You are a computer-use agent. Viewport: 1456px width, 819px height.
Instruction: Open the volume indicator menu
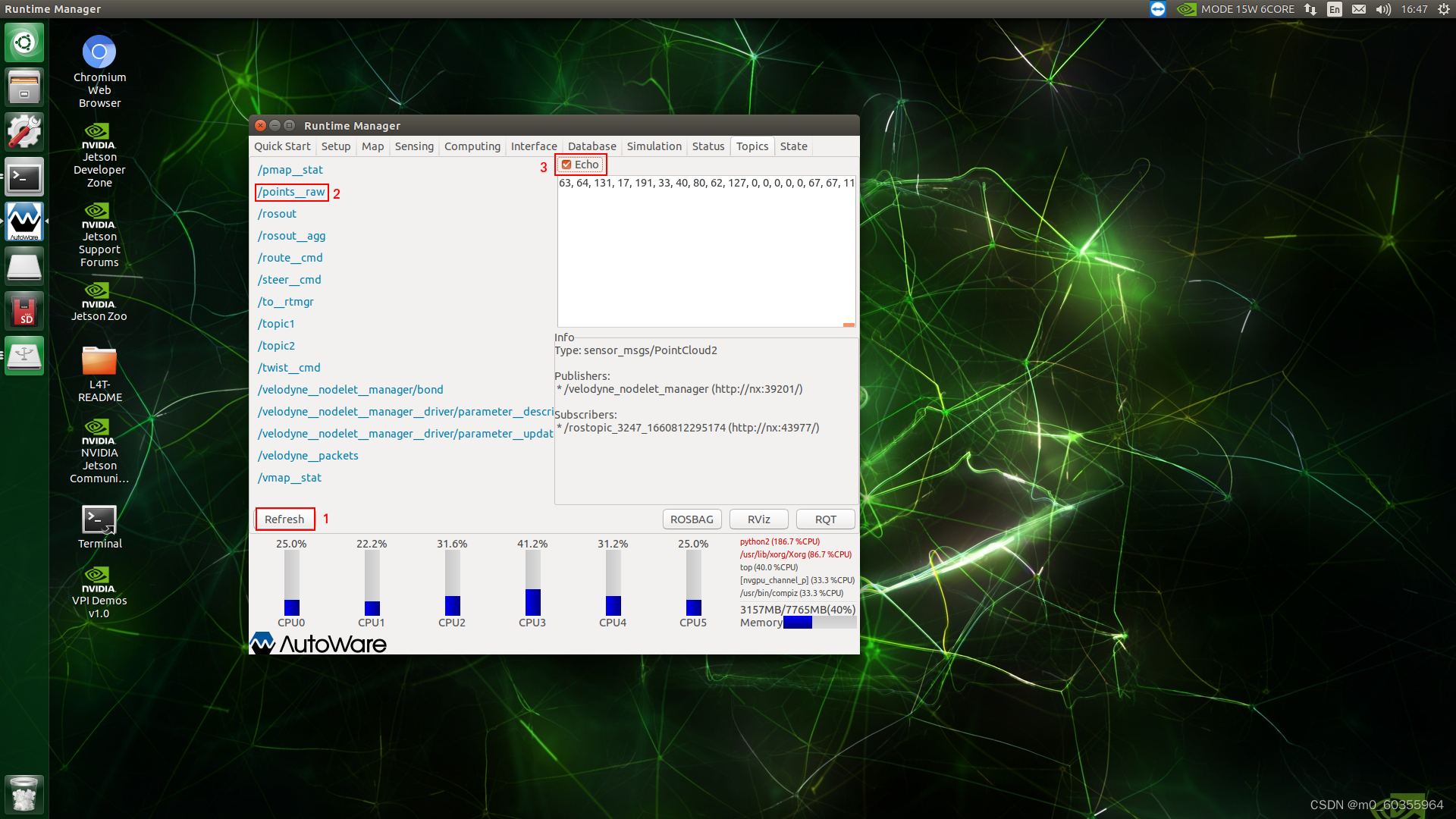pyautogui.click(x=1383, y=9)
